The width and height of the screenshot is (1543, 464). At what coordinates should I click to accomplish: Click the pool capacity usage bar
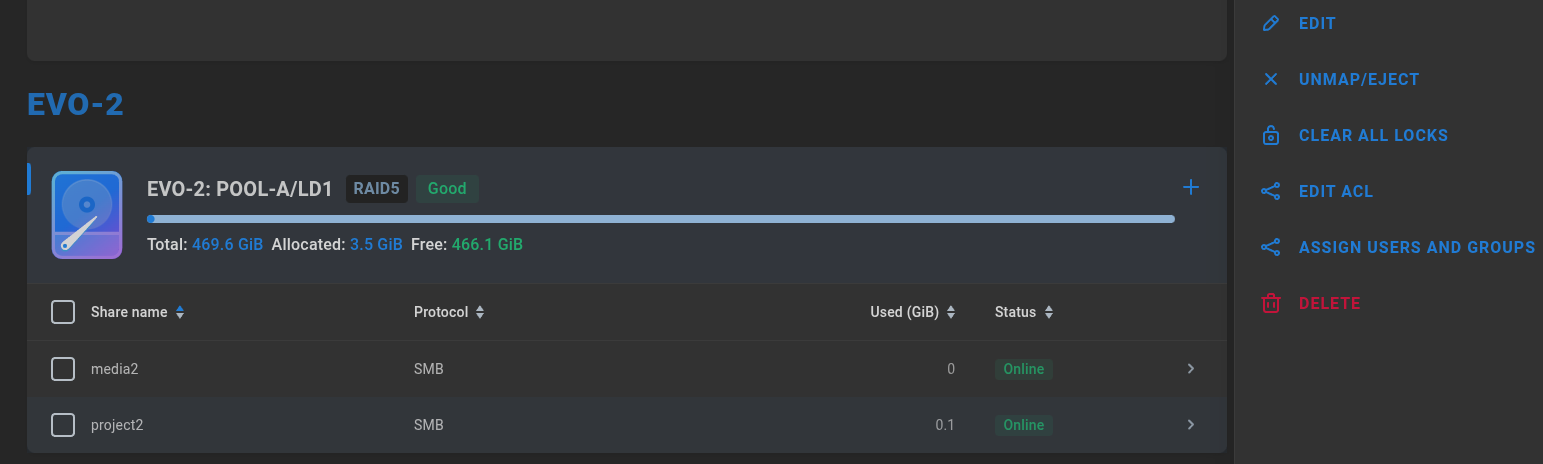click(x=661, y=219)
